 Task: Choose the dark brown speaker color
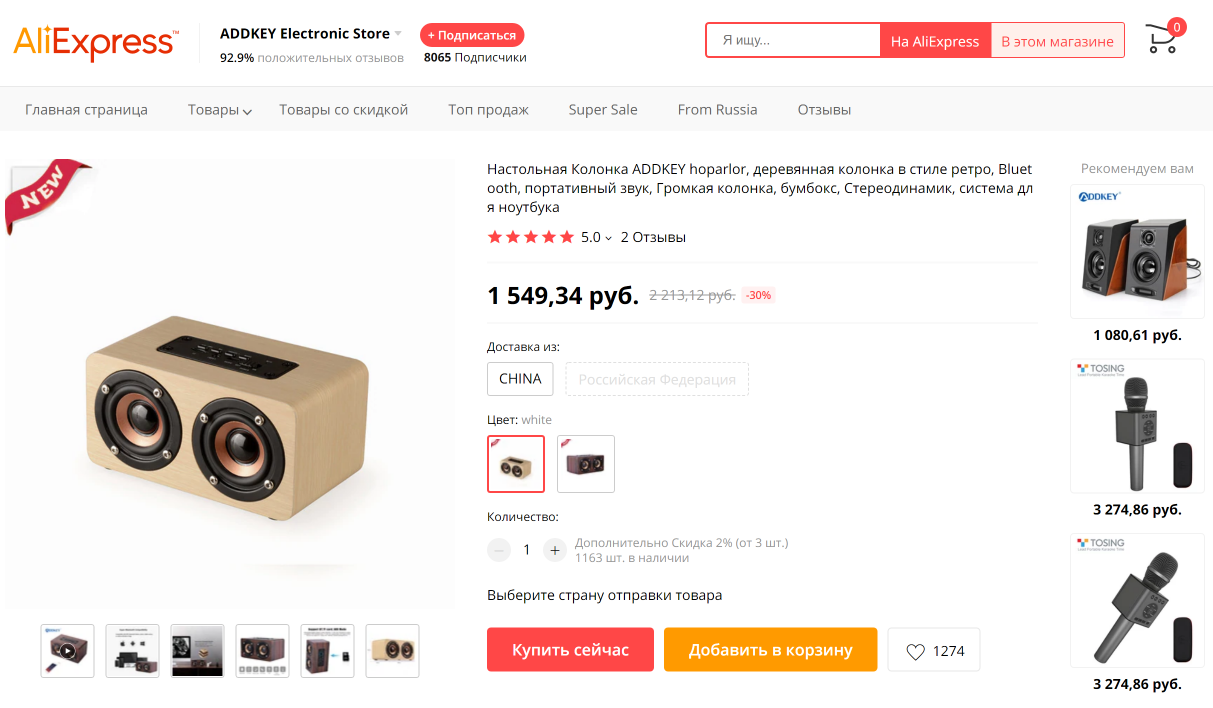coord(586,464)
